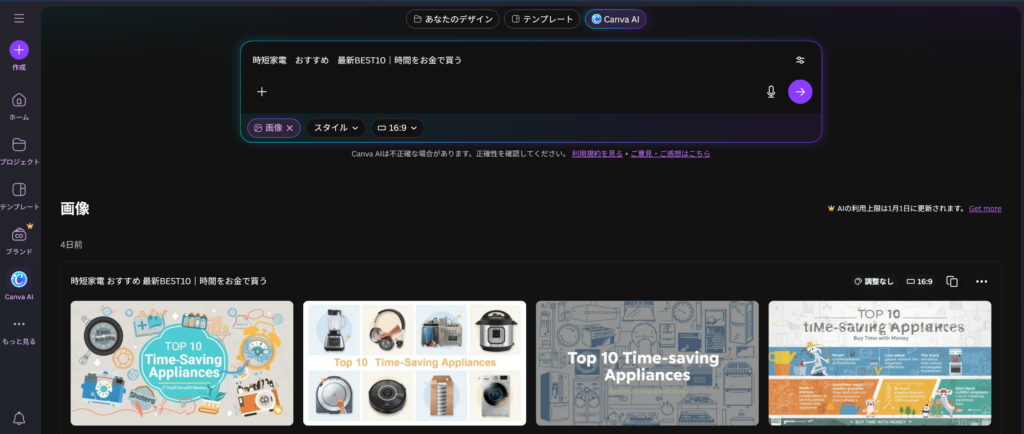1024x434 pixels.
Task: Select Canva AI top tab
Action: [615, 19]
